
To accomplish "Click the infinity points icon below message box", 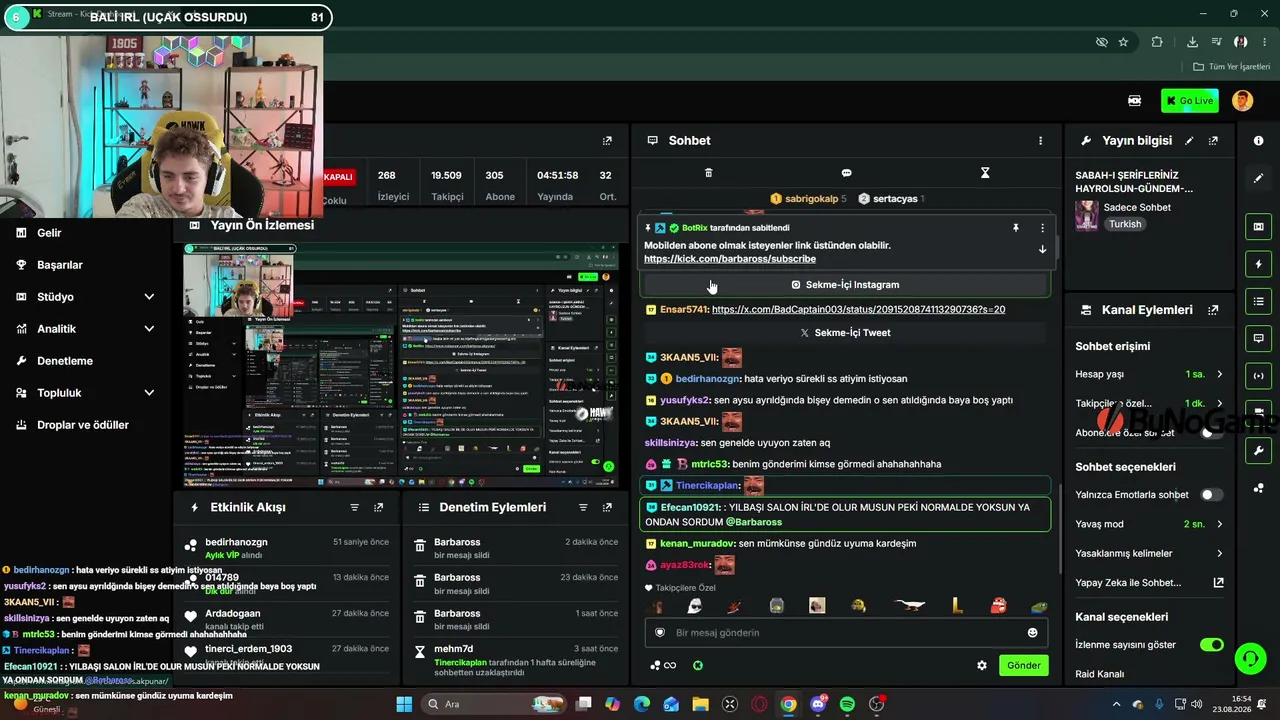I will click(662, 665).
